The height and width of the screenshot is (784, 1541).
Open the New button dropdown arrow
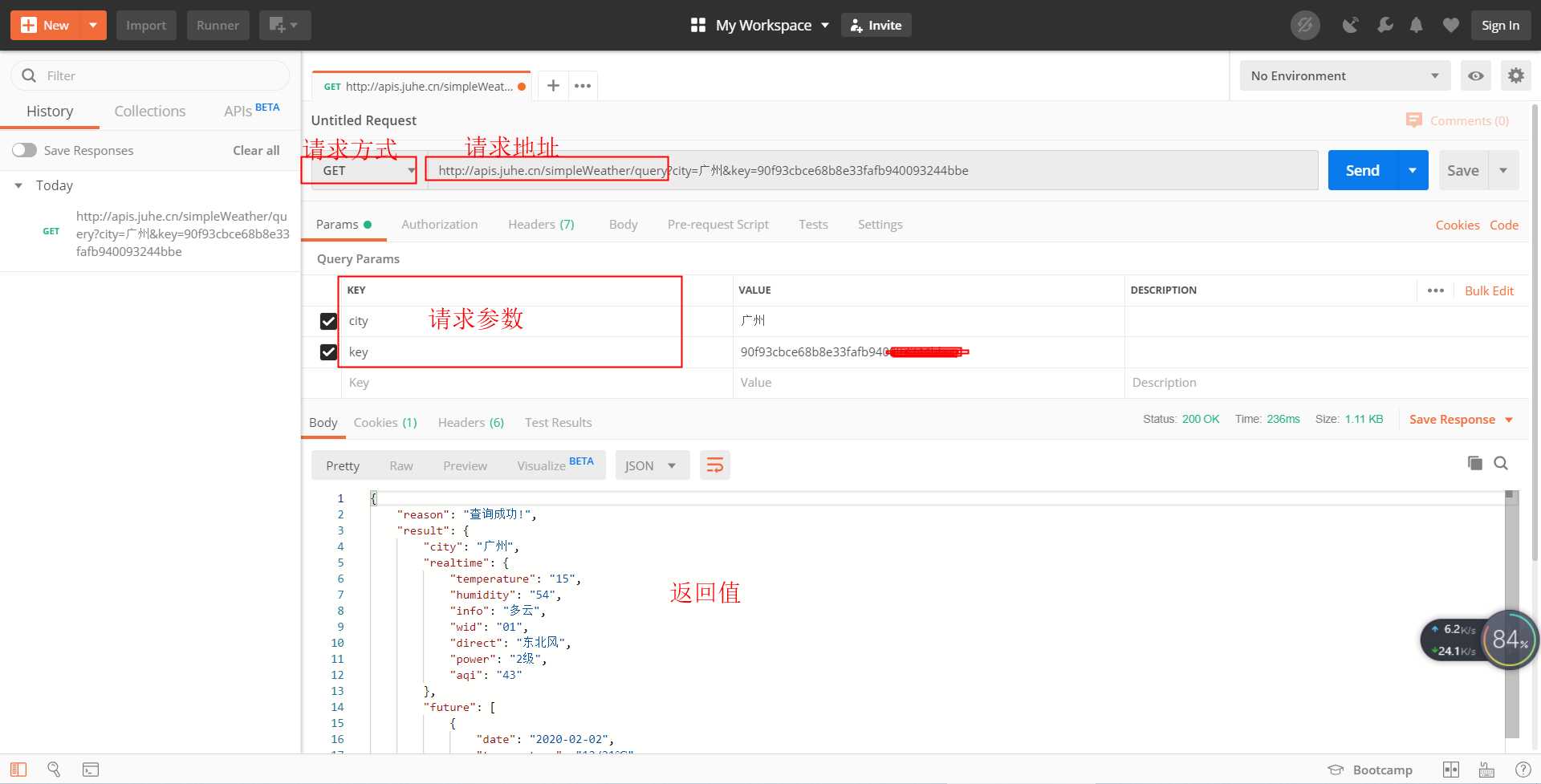click(93, 25)
